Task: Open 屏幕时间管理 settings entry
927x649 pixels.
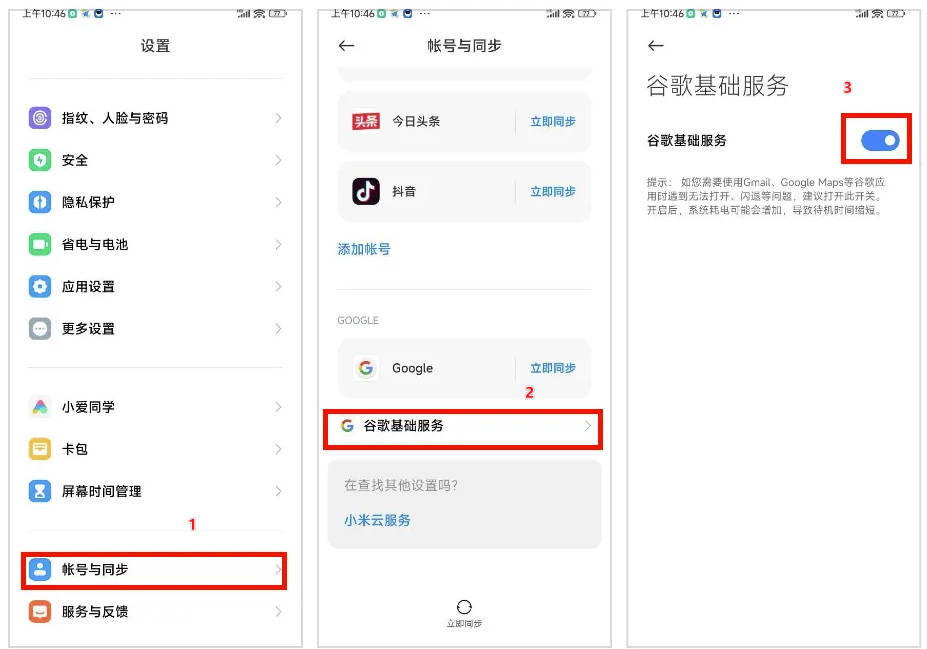Action: click(155, 491)
